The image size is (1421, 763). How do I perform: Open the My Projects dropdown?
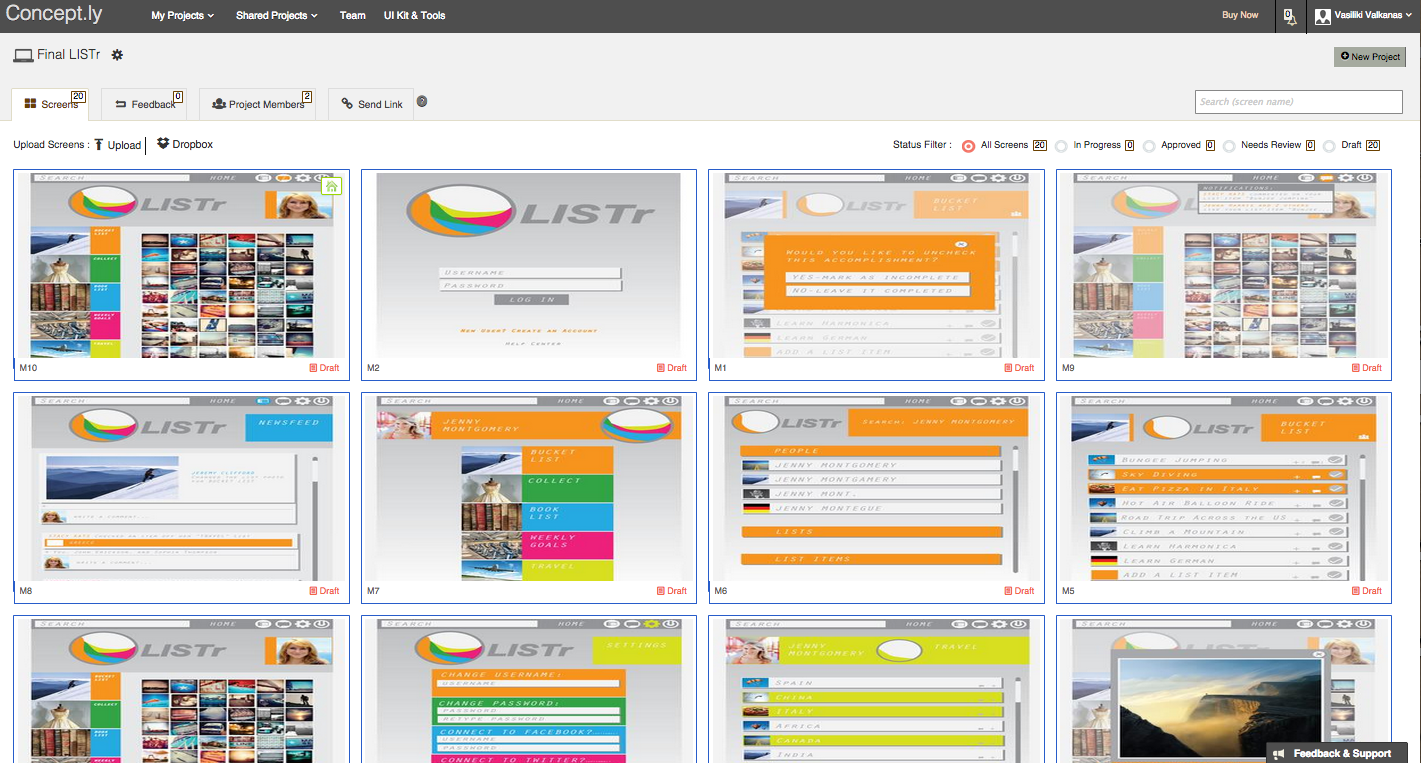click(x=182, y=15)
